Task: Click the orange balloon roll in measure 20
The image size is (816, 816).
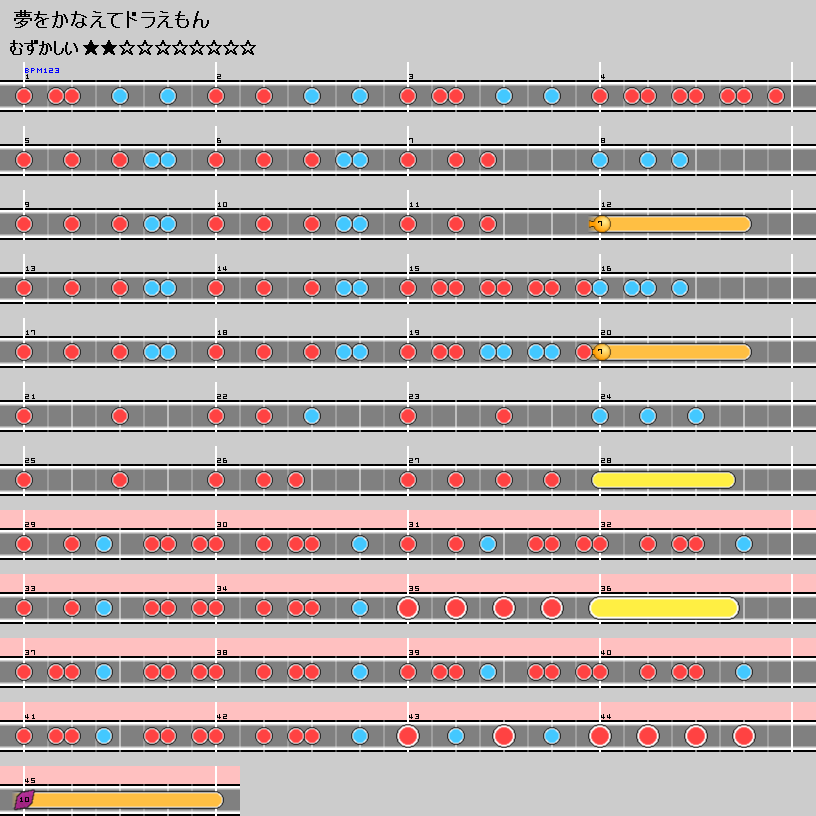Action: point(672,352)
